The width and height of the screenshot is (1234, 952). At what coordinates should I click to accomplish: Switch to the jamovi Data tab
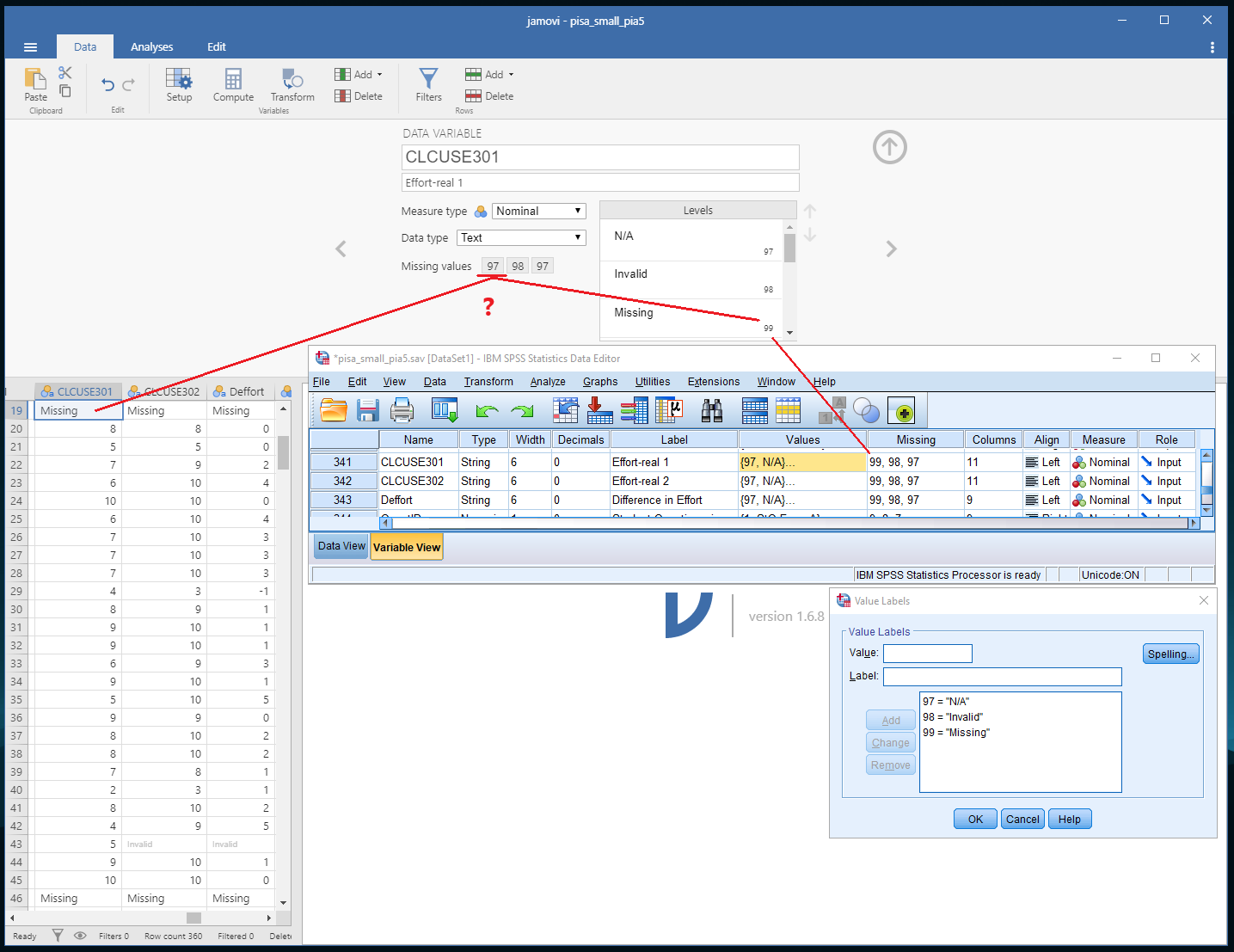point(85,46)
